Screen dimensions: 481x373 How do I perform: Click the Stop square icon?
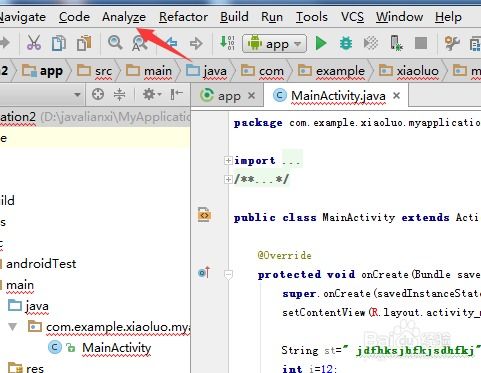tap(421, 43)
